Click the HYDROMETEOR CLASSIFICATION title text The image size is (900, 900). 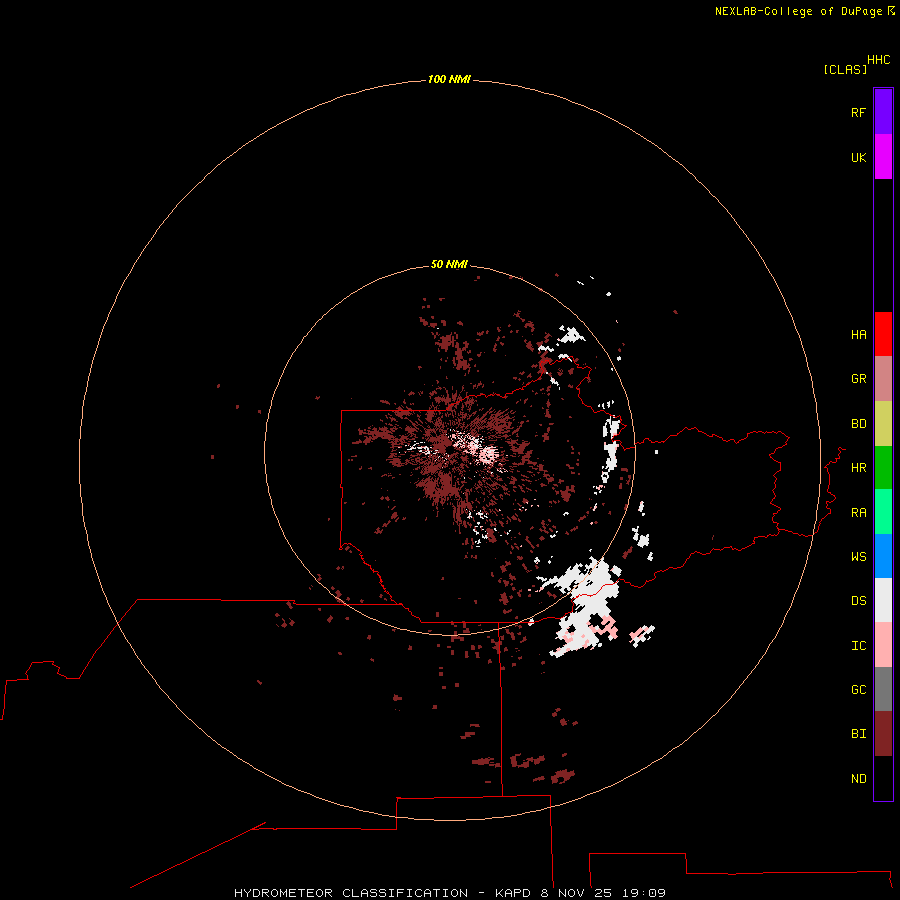point(351,893)
